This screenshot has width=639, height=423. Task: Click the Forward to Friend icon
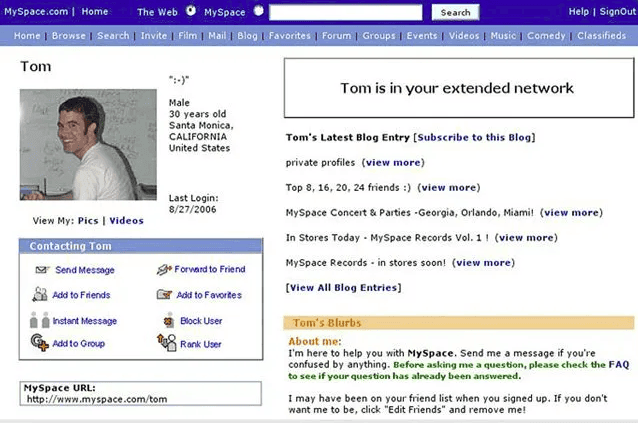pos(165,270)
